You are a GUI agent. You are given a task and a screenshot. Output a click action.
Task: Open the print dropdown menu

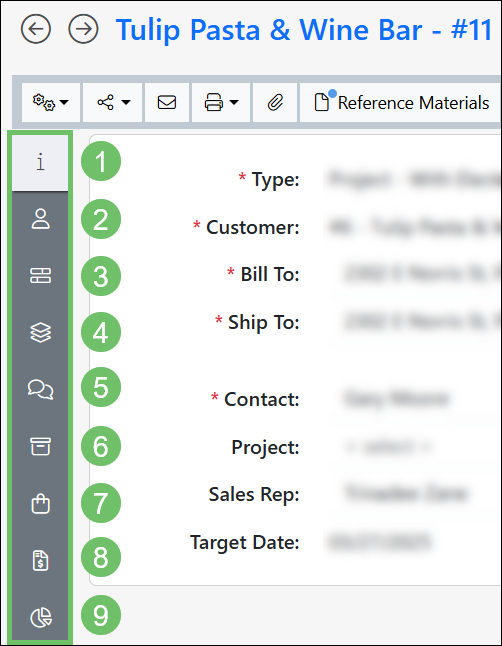point(221,103)
